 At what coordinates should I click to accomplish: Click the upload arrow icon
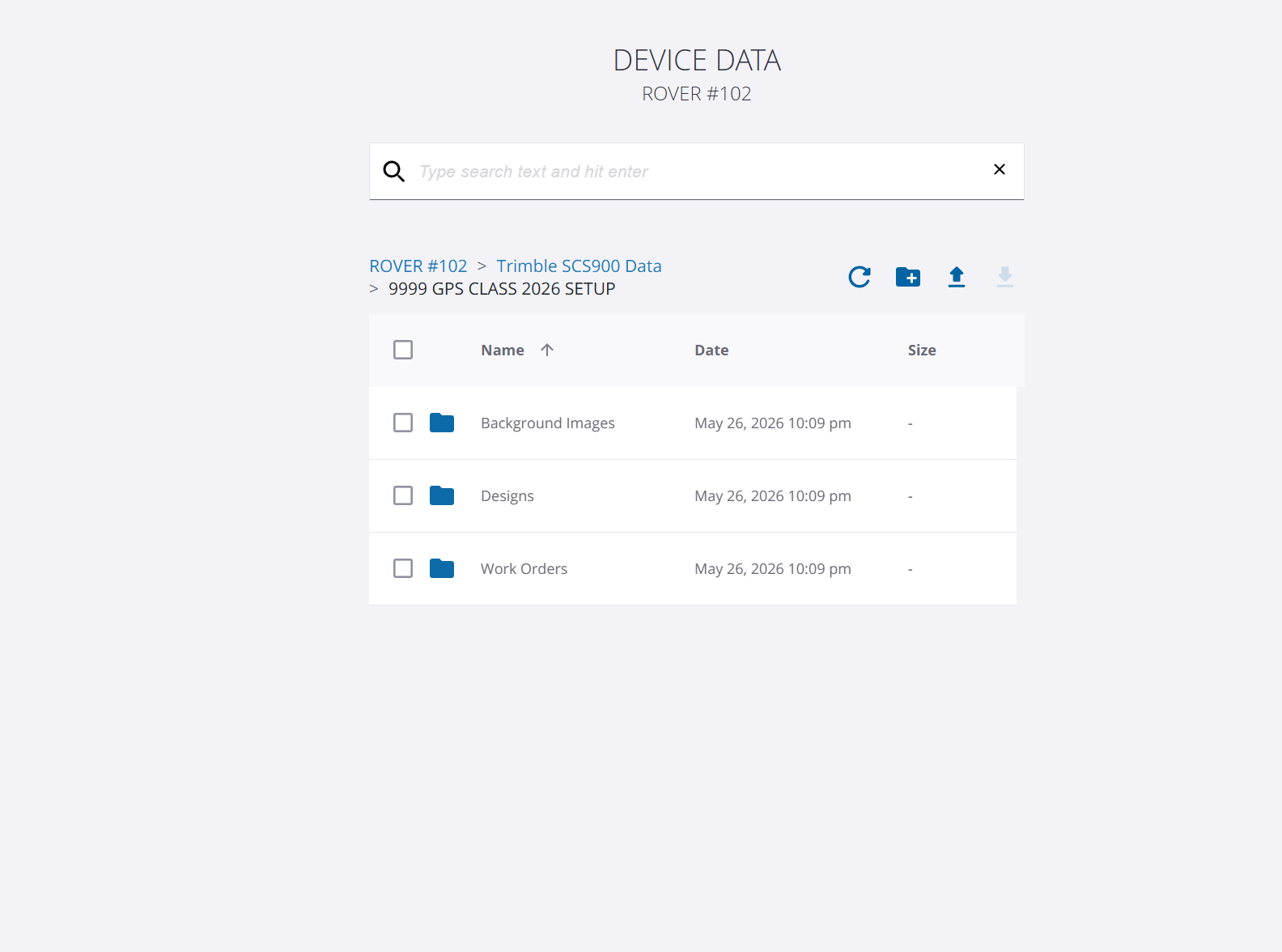957,277
